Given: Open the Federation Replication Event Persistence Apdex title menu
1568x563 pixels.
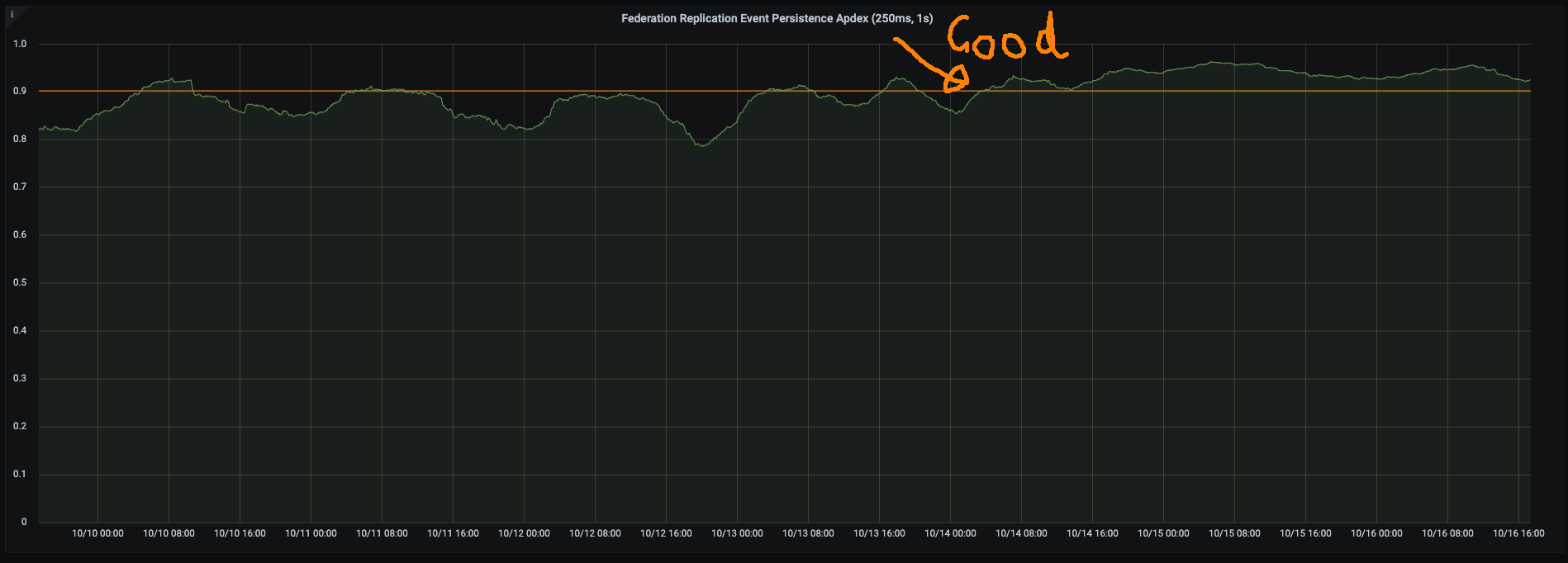Looking at the screenshot, I should pos(777,18).
